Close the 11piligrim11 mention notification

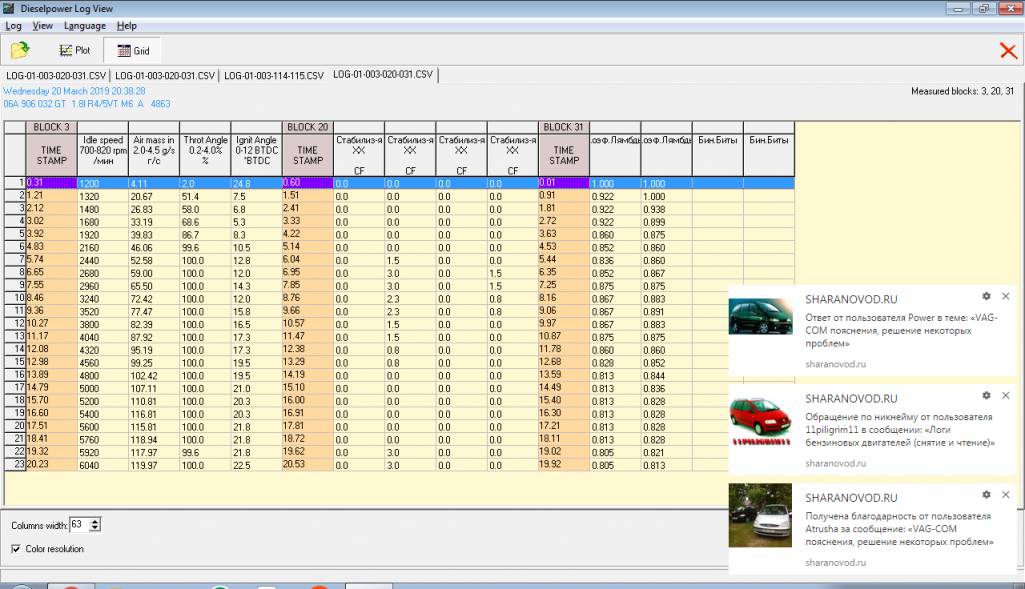click(1005, 397)
